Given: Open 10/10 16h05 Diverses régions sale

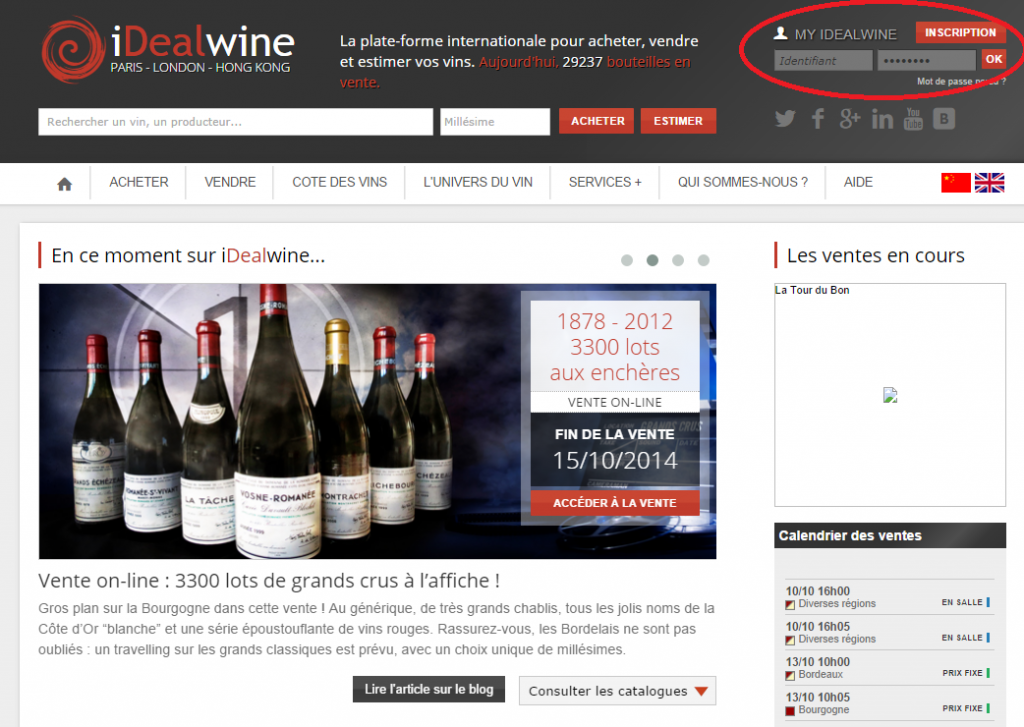Looking at the screenshot, I should 888,632.
